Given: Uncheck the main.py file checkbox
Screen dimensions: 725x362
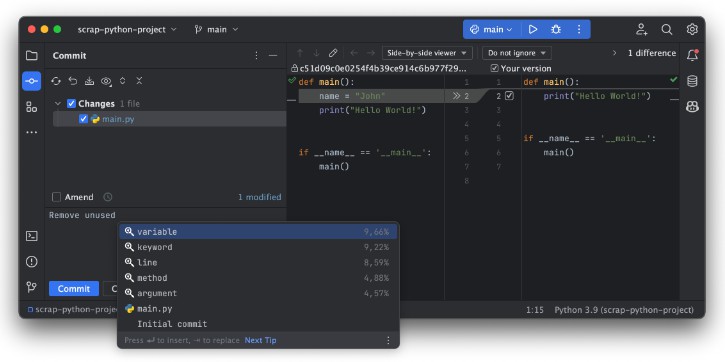Looking at the screenshot, I should [x=83, y=119].
